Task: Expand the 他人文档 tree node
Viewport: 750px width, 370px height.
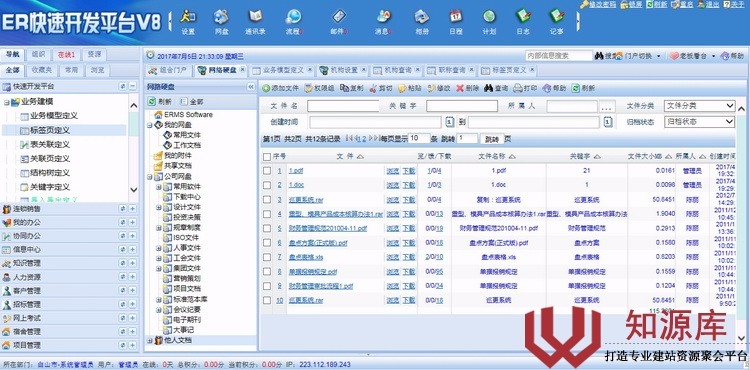Action: point(150,340)
